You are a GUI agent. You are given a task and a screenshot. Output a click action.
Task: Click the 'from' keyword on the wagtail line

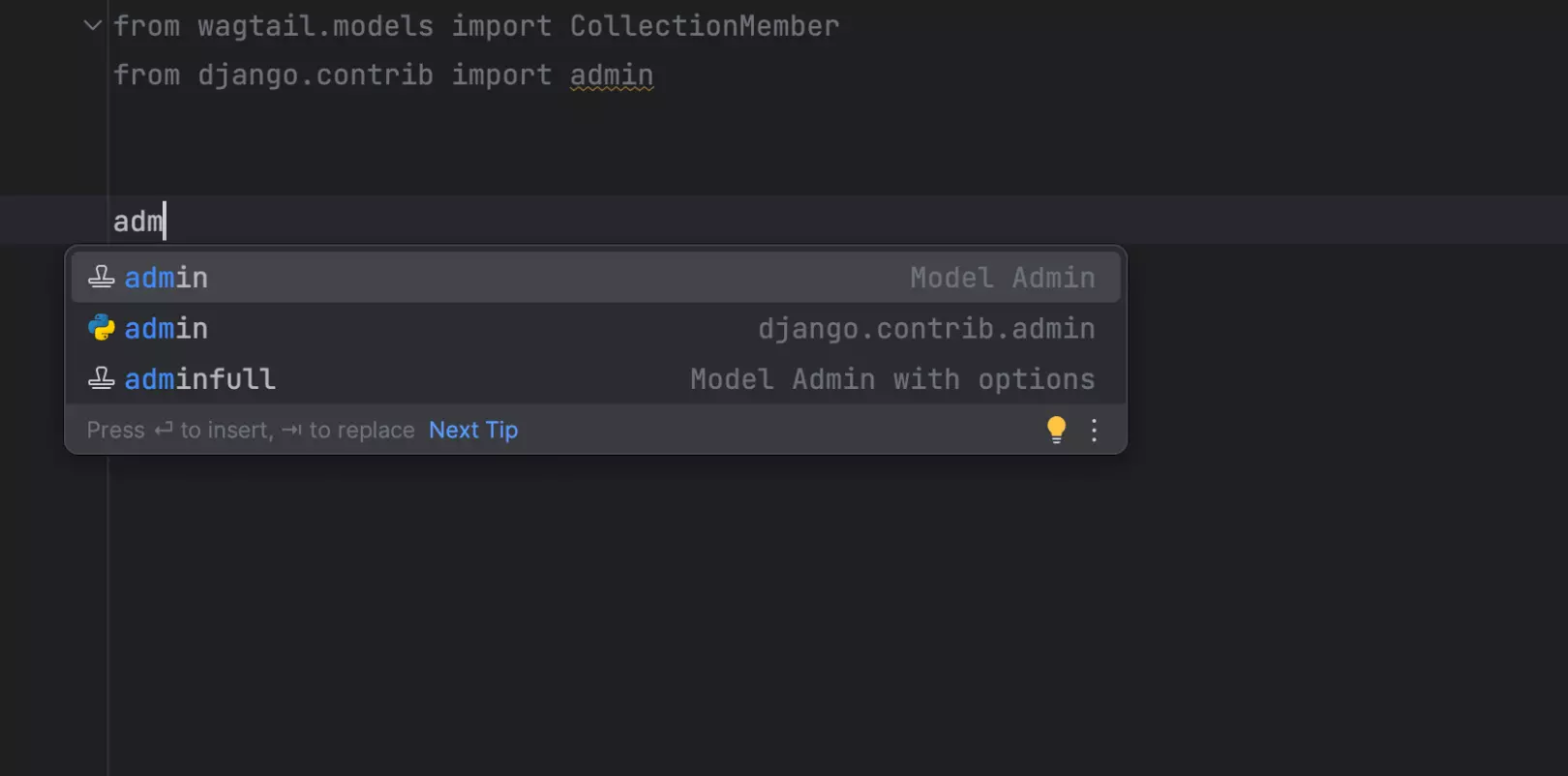pos(147,26)
